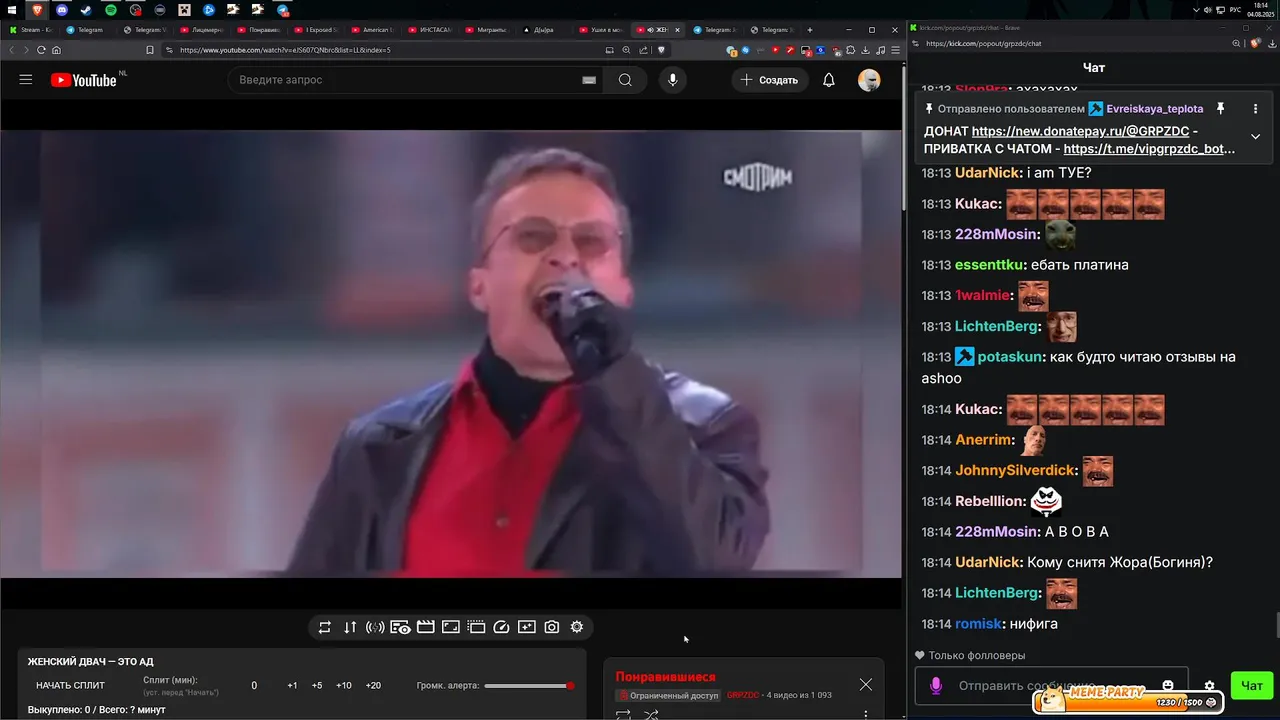Open the gear settings in player toolbar

577,627
